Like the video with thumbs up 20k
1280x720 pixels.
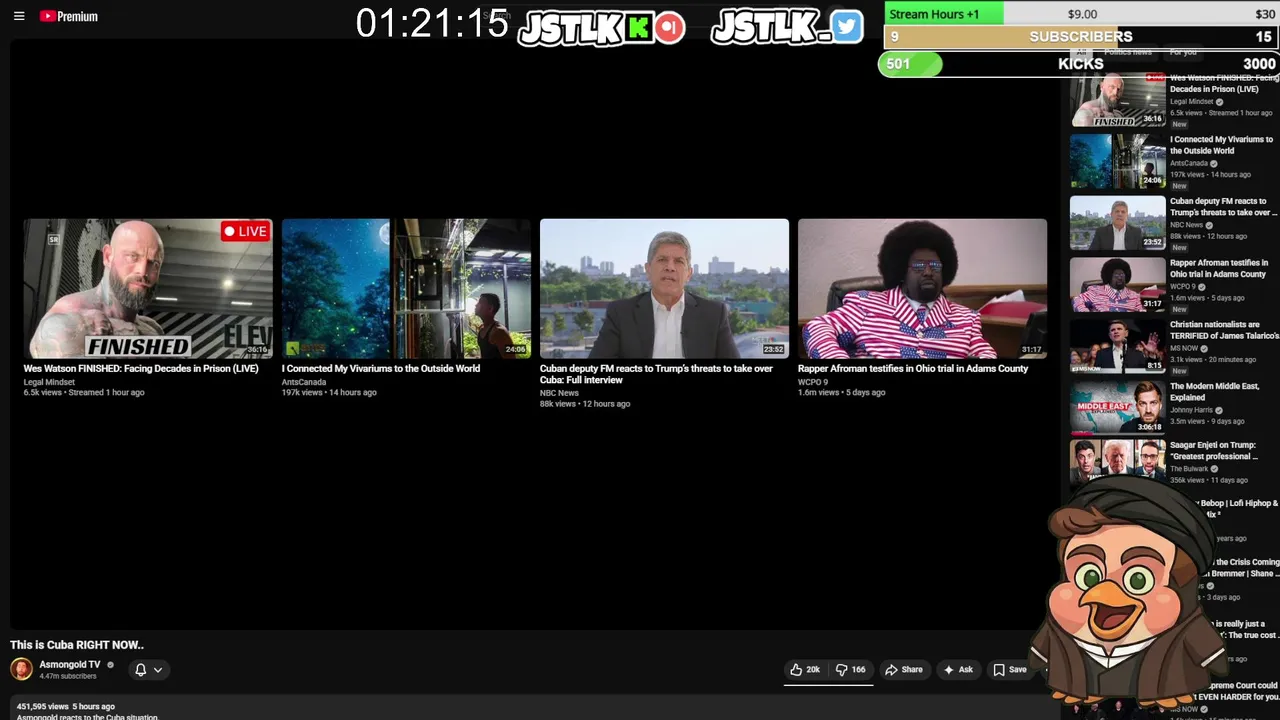point(805,670)
